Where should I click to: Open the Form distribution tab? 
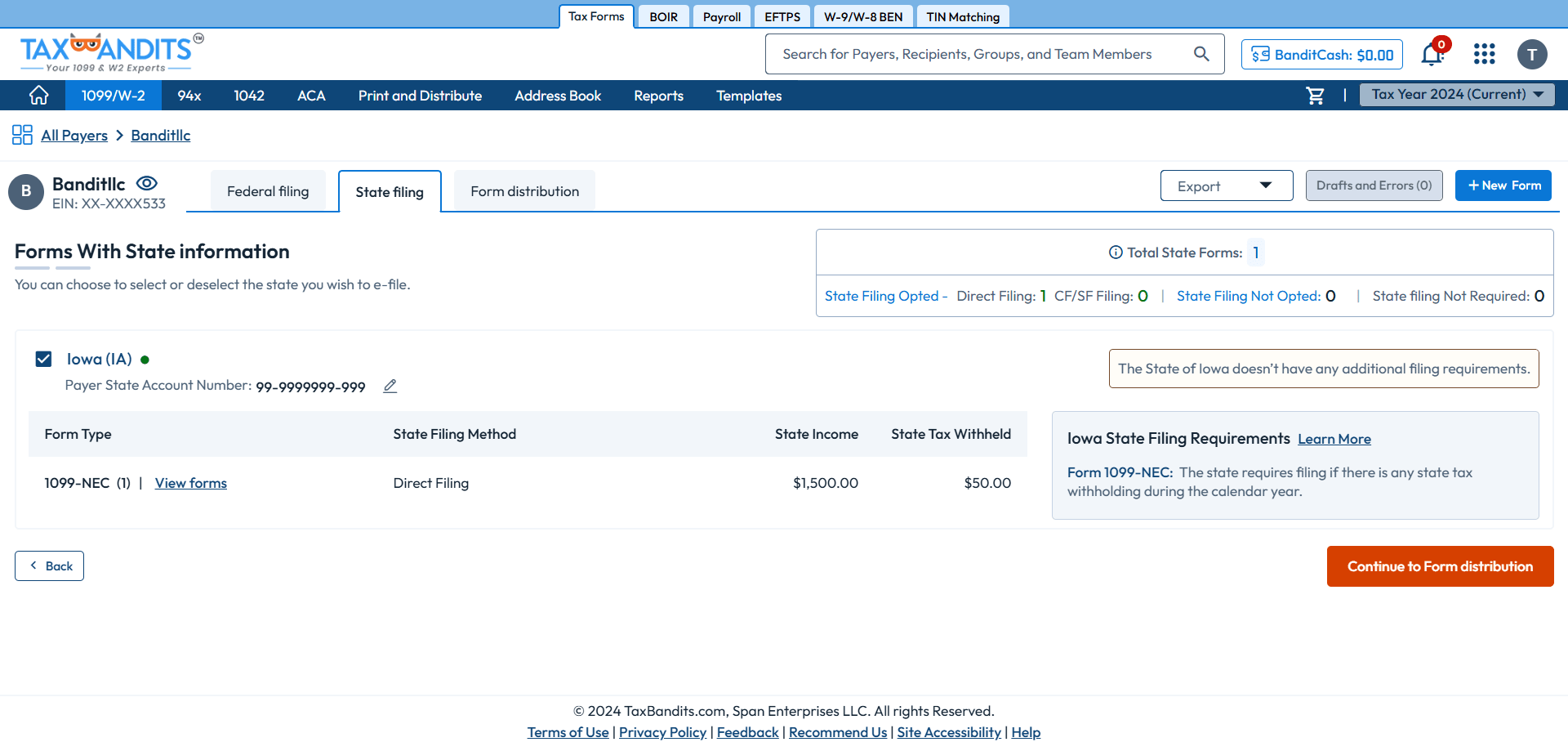click(x=524, y=191)
